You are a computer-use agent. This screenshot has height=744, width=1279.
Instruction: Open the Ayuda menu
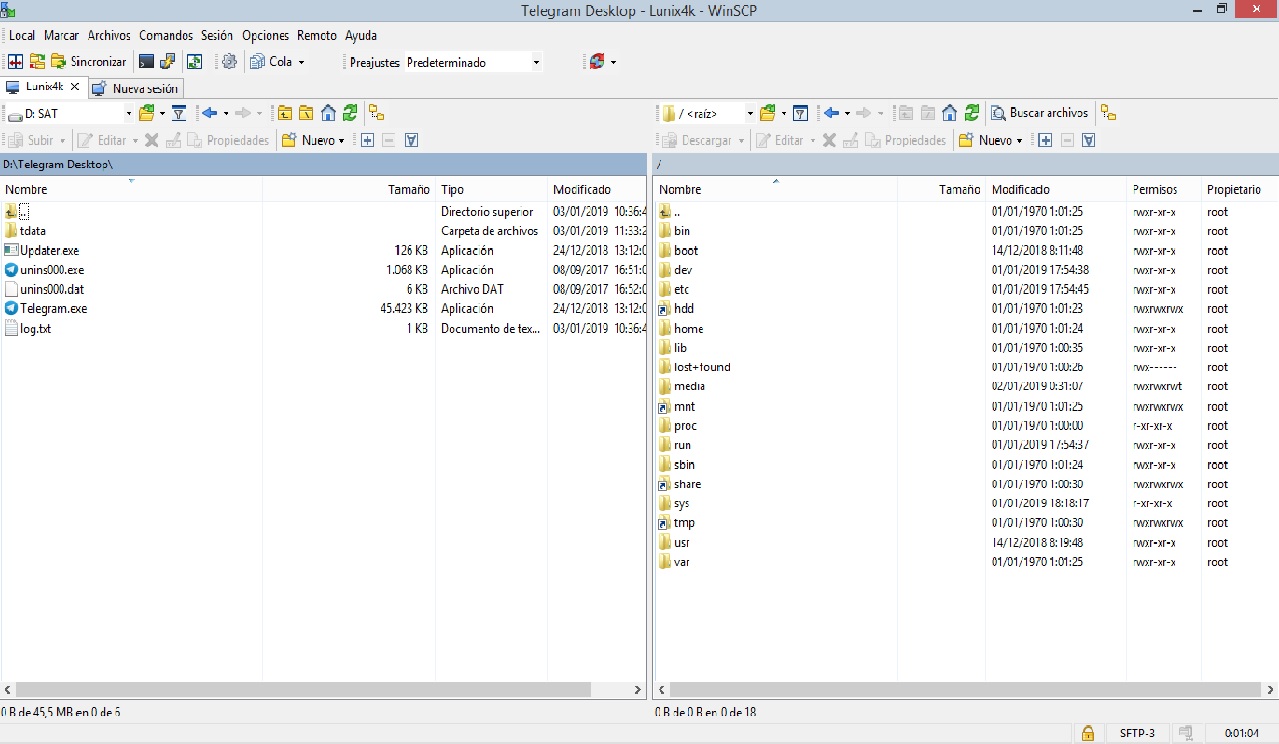coord(361,35)
